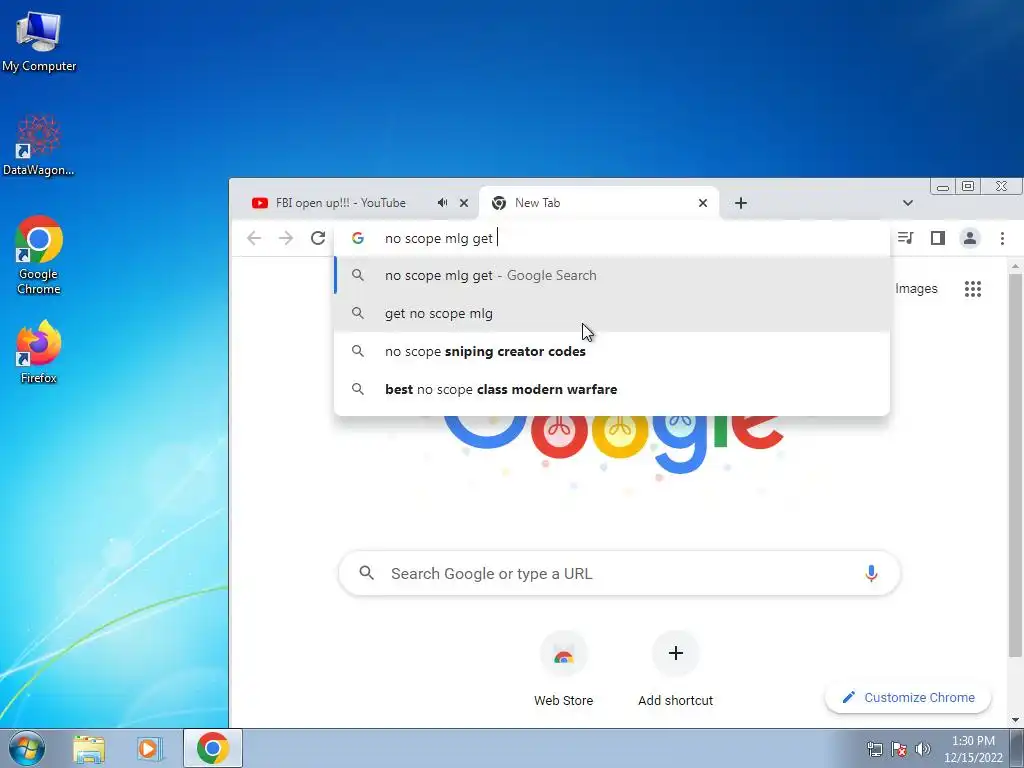Go forward with the forward arrow

[x=286, y=238]
